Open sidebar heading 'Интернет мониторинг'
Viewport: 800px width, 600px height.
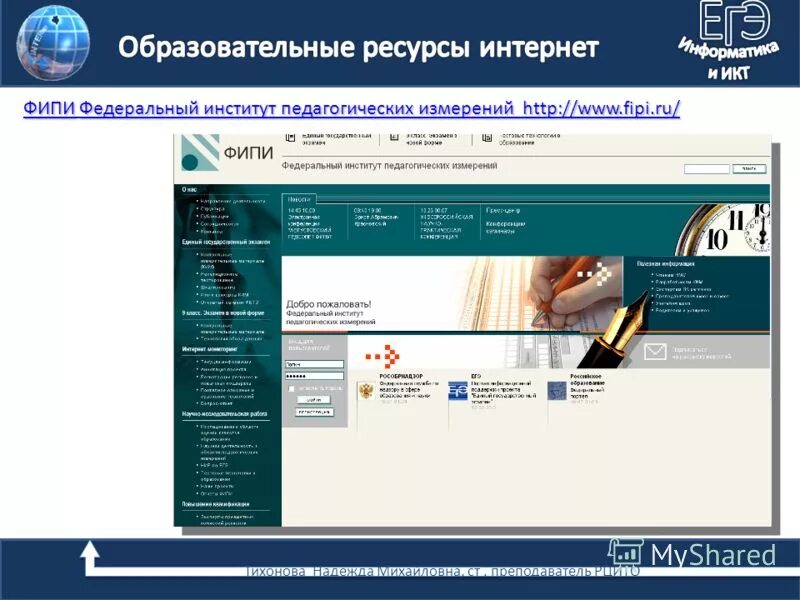pos(210,349)
